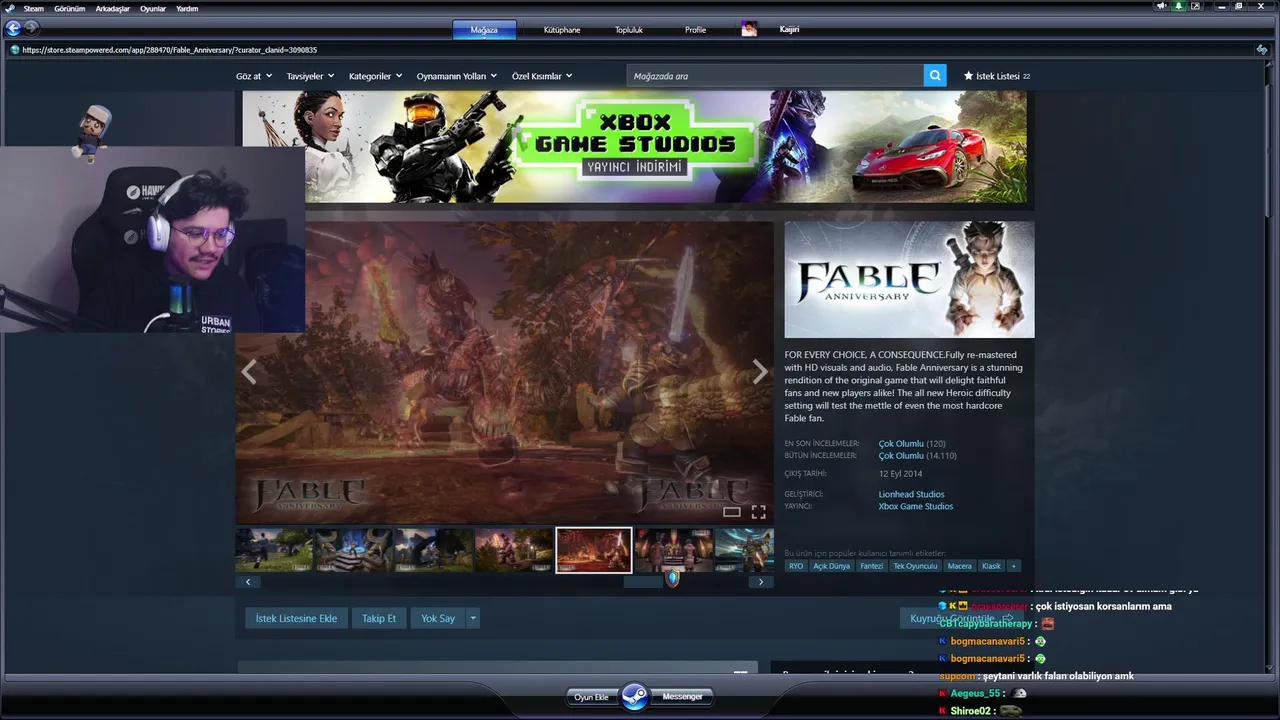Show the next screenshot in the large viewer
Viewport: 1280px width, 720px height.
click(x=760, y=372)
